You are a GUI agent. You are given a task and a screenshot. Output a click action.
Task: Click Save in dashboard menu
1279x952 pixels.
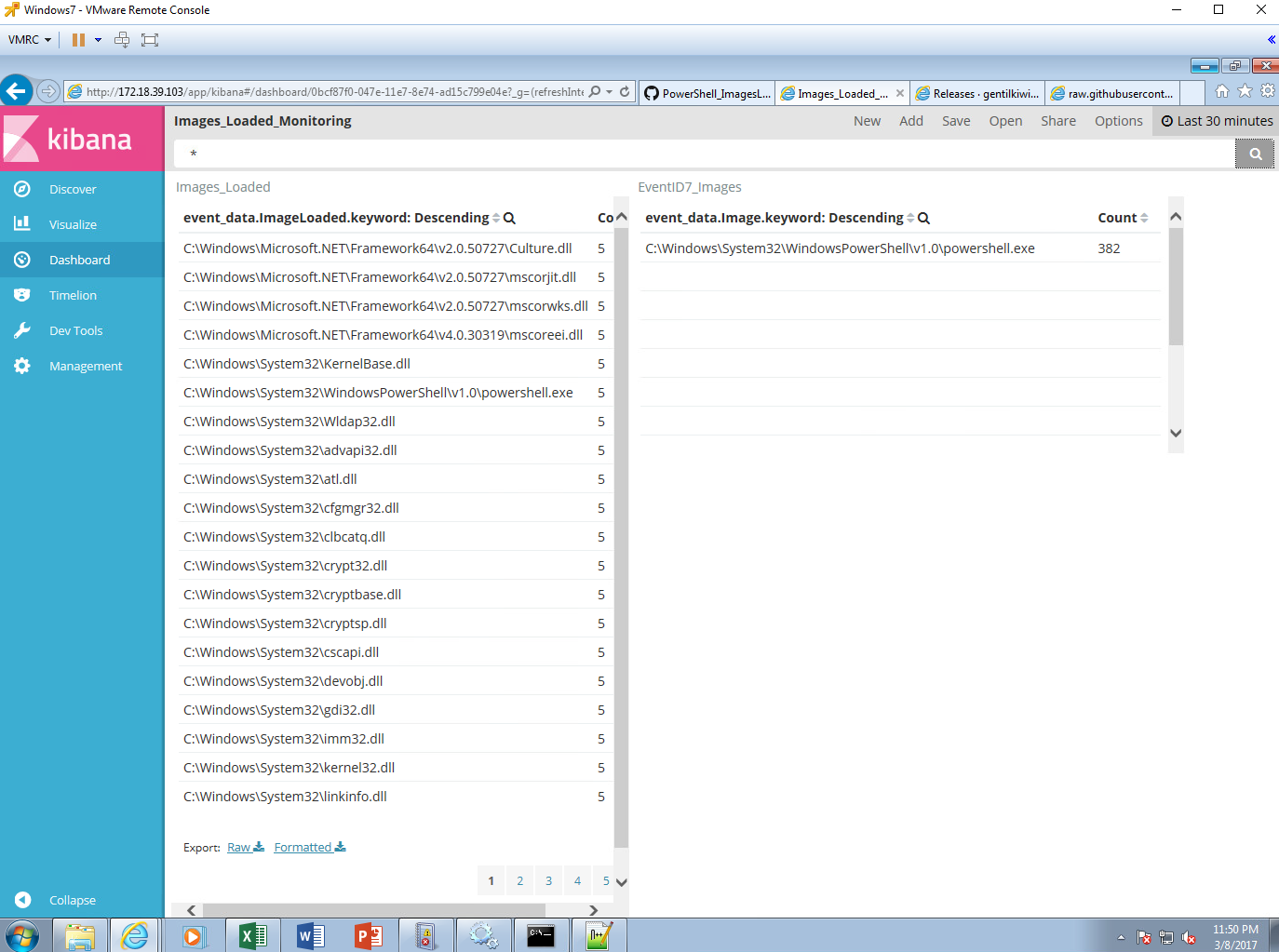coord(956,121)
